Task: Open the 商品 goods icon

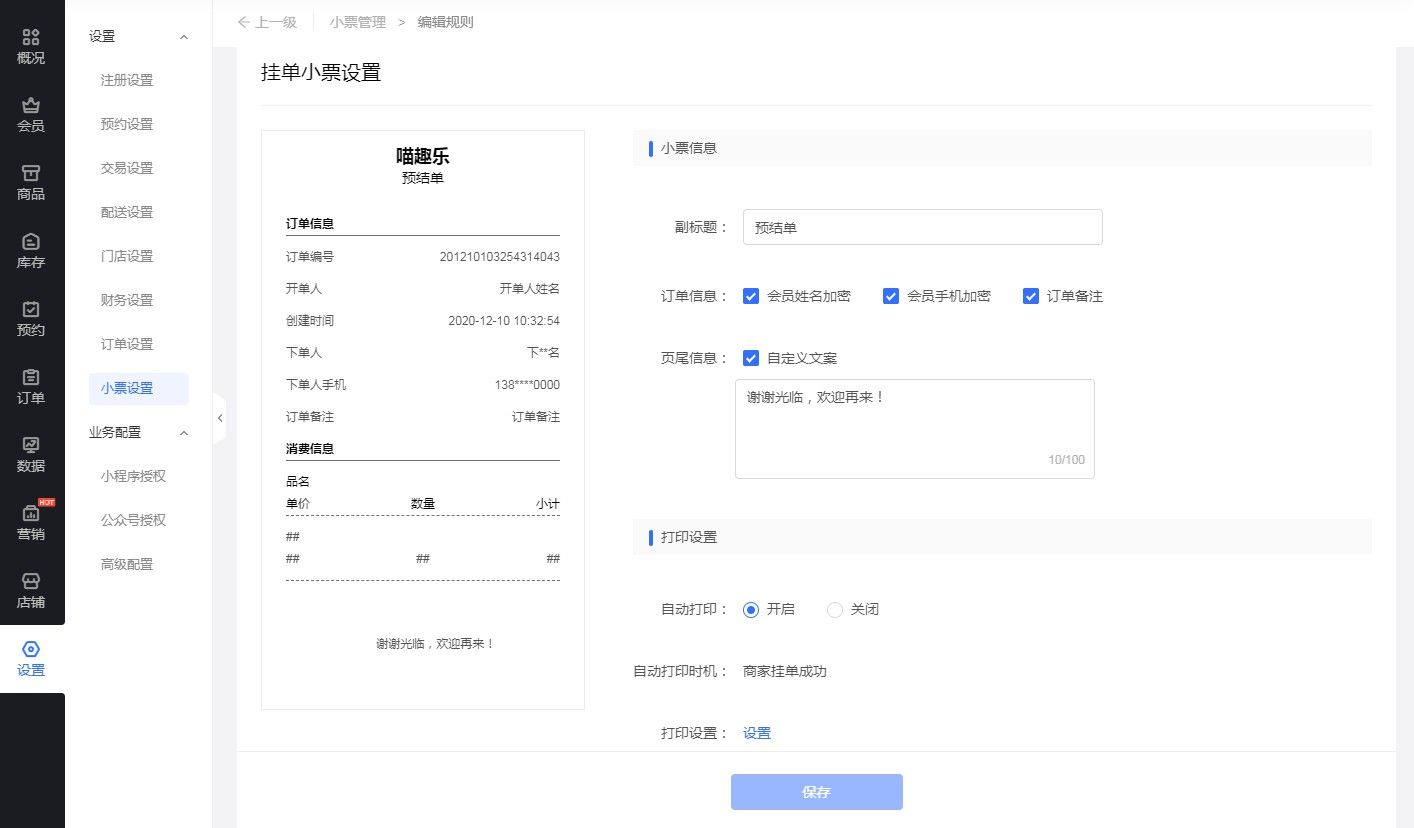Action: [x=31, y=173]
